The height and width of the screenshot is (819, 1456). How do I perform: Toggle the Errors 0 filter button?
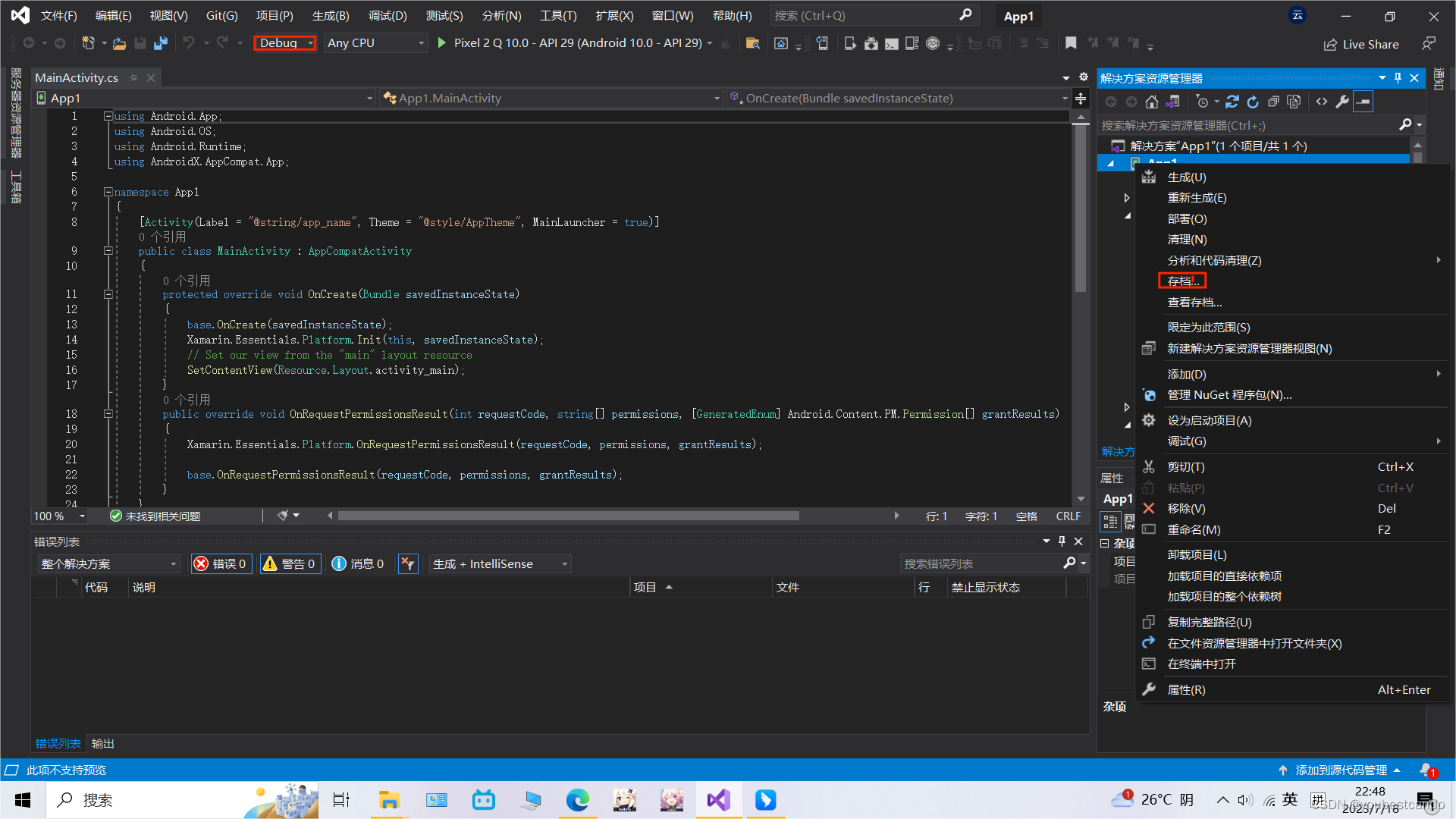pyautogui.click(x=221, y=563)
